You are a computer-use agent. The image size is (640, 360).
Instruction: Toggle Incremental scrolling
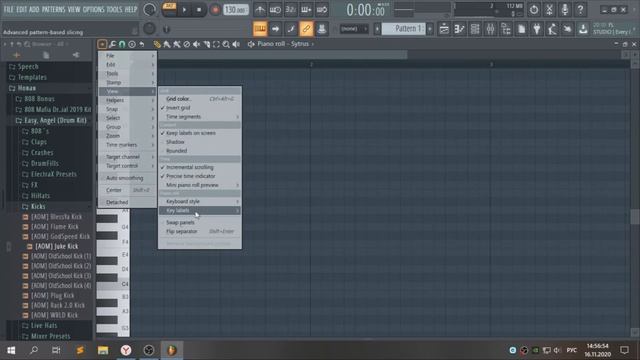(200, 167)
